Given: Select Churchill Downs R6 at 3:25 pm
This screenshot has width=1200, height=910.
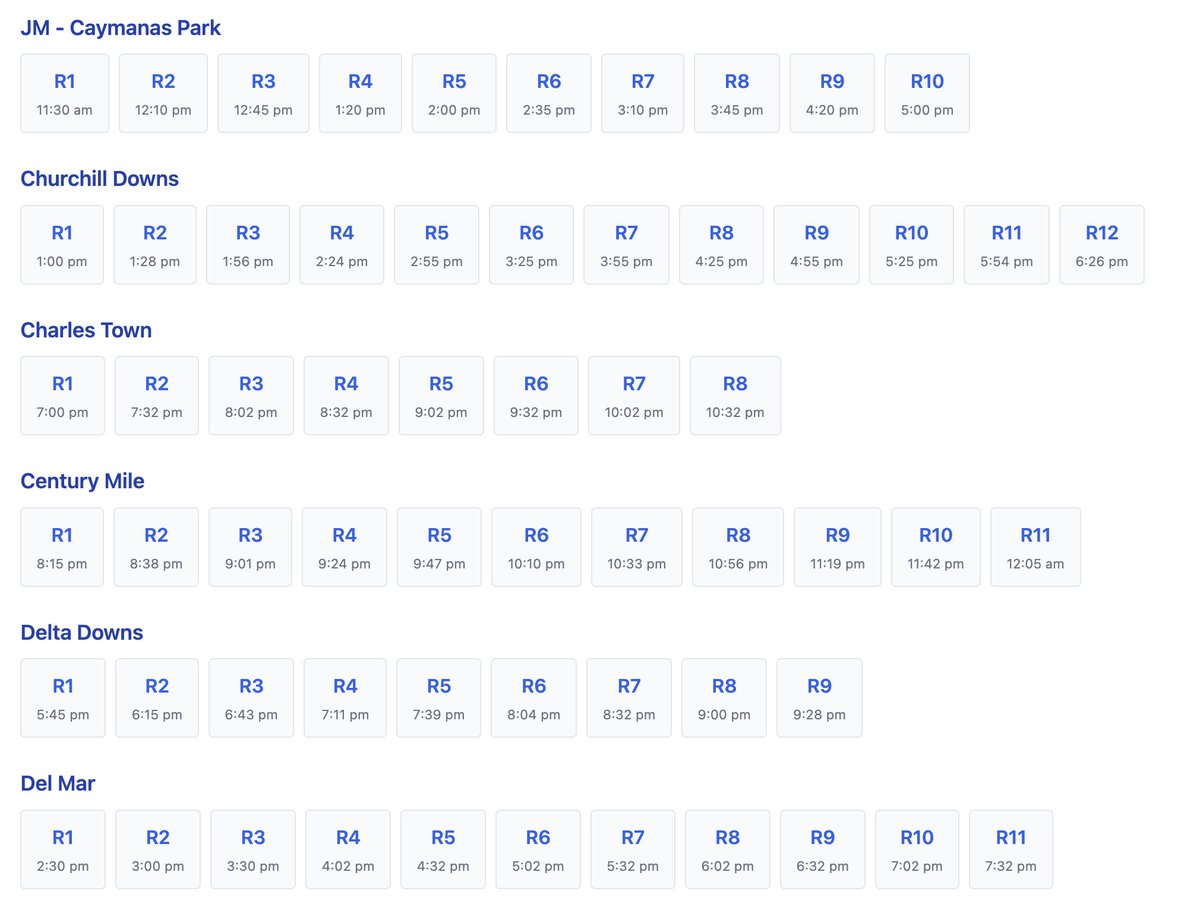Looking at the screenshot, I should 532,245.
